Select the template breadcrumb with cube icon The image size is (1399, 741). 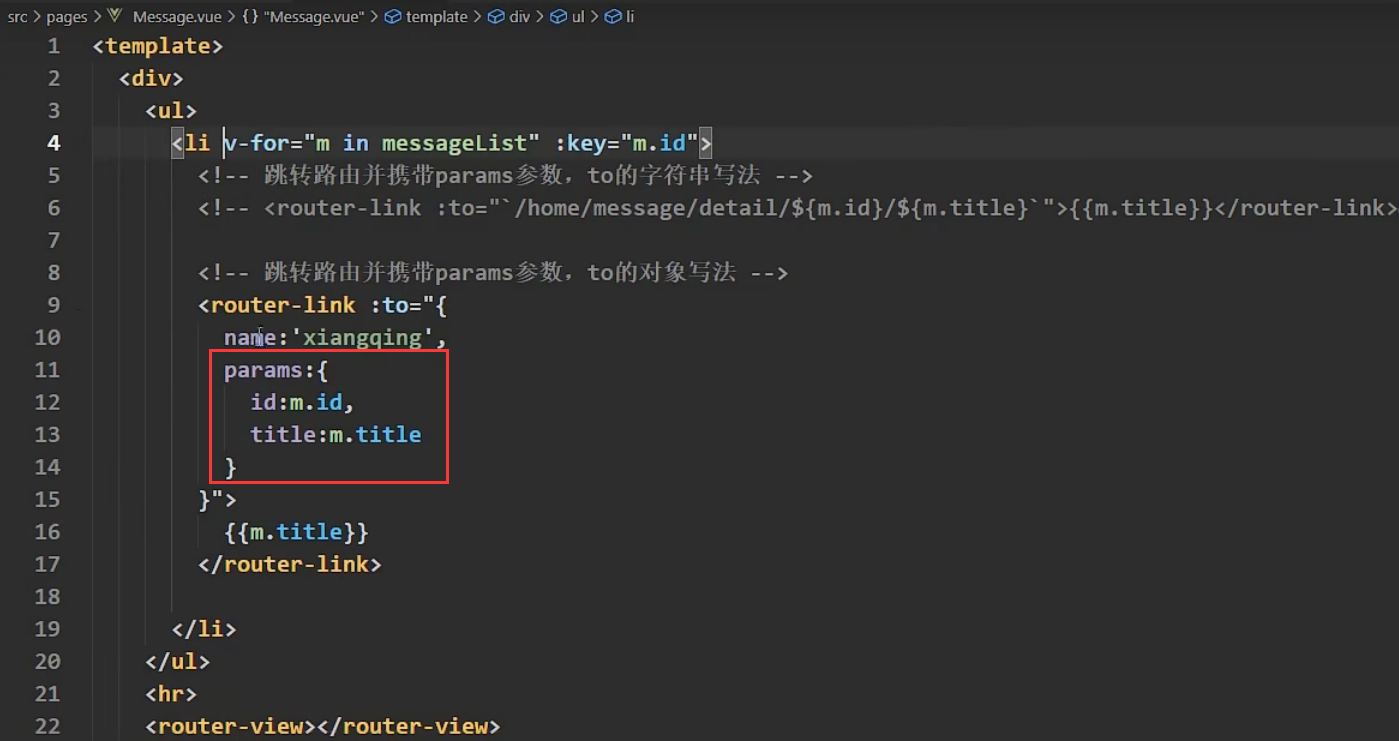[x=426, y=17]
